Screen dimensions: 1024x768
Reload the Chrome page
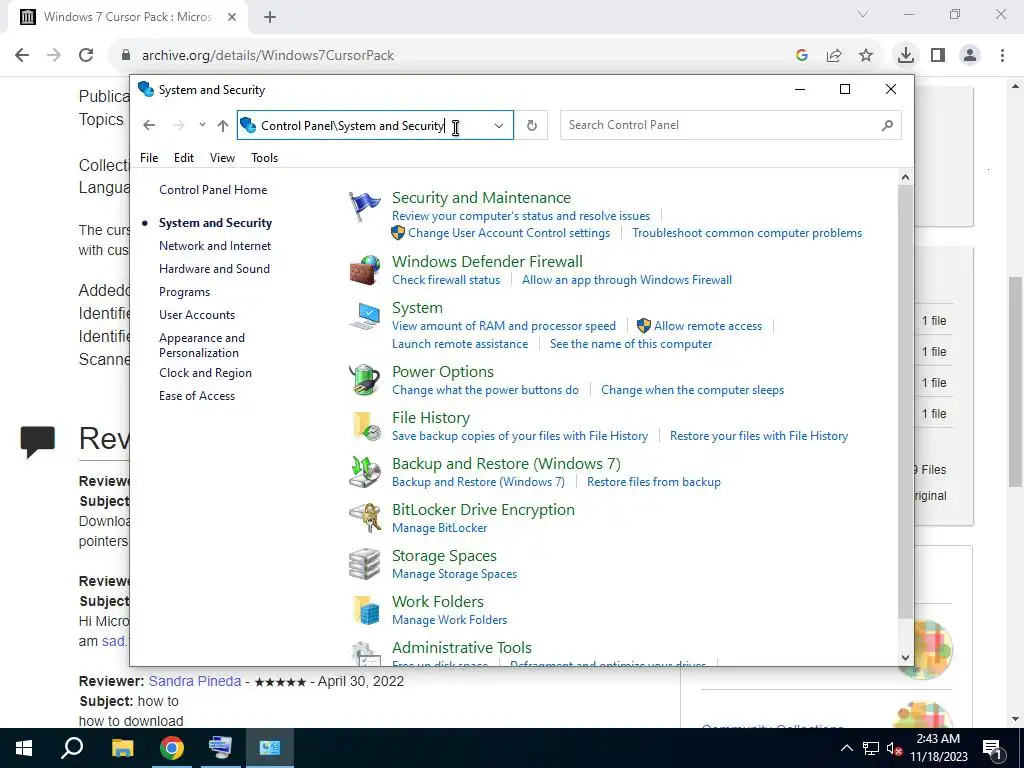86,56
